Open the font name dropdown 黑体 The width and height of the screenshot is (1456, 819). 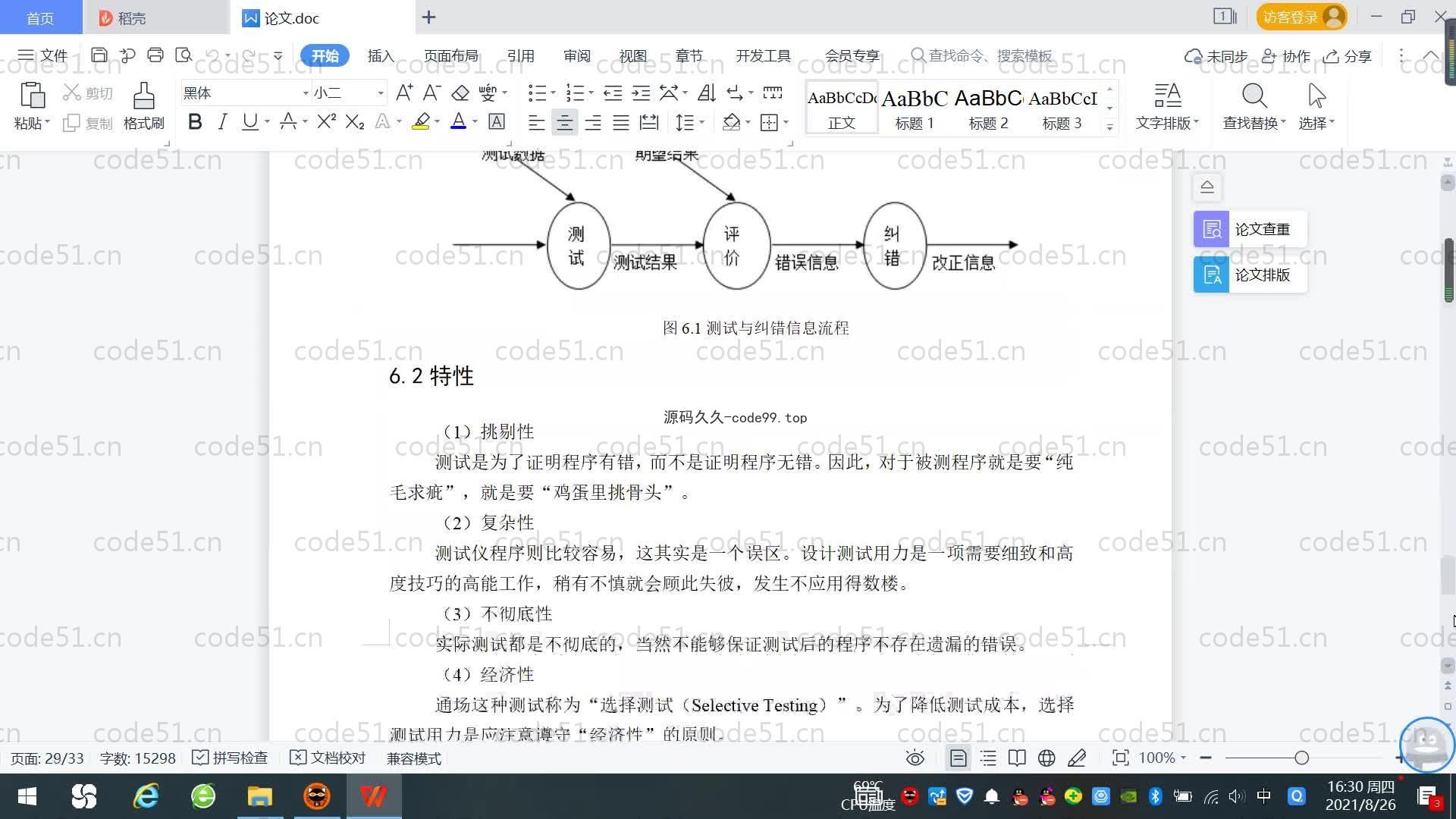tap(306, 93)
